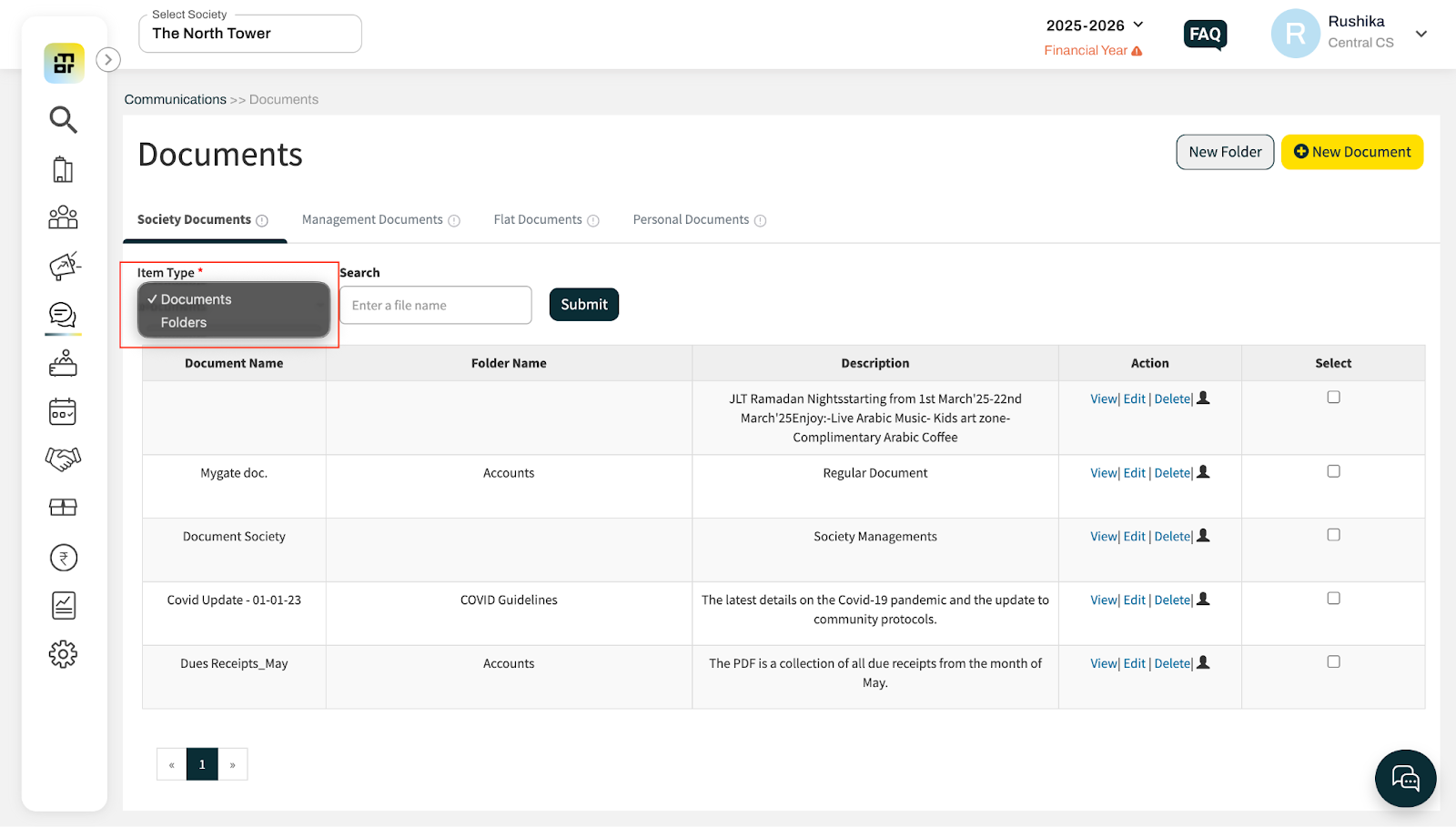Click the New Folder button

coord(1225,152)
